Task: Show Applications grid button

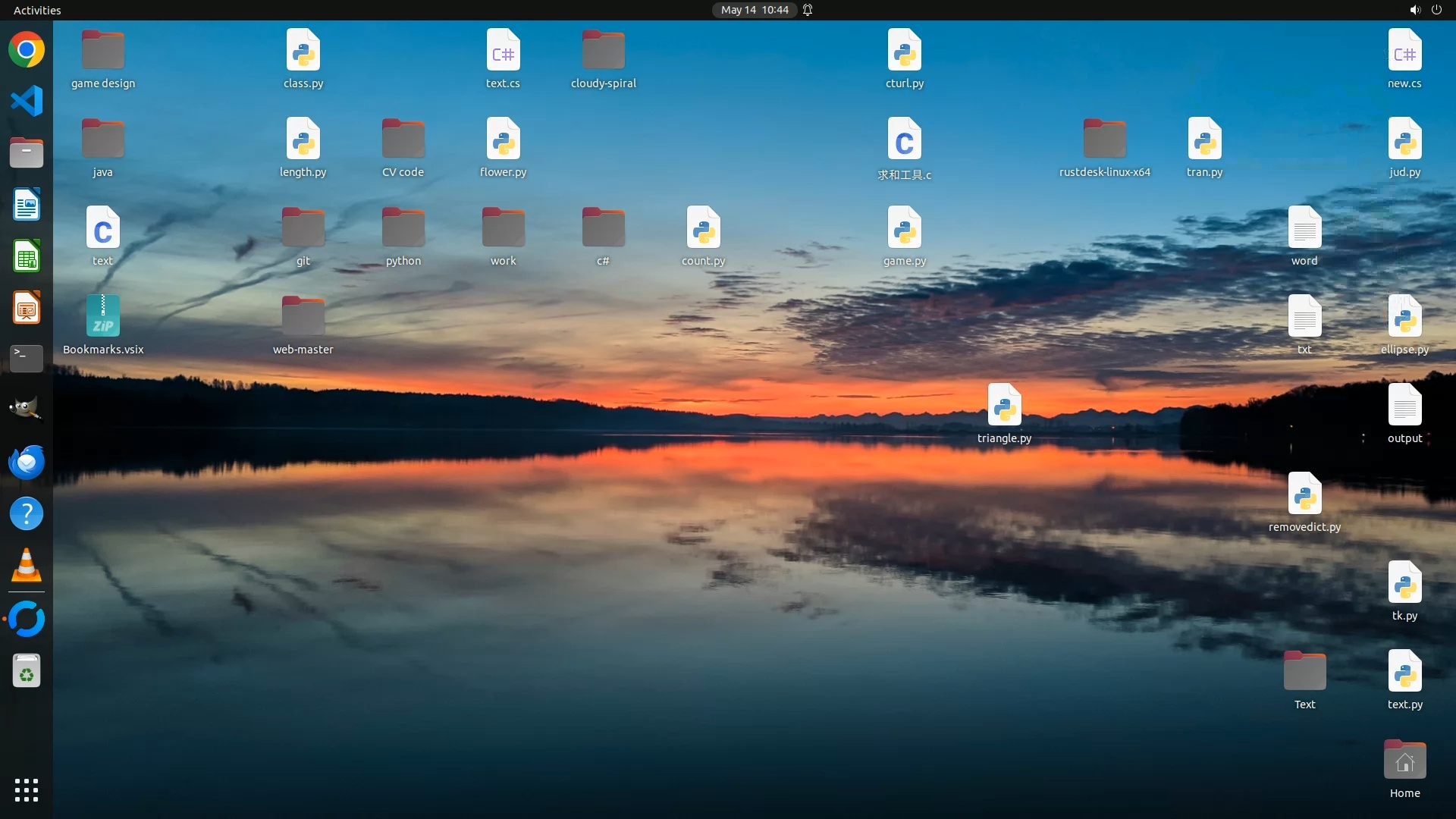Action: point(27,790)
